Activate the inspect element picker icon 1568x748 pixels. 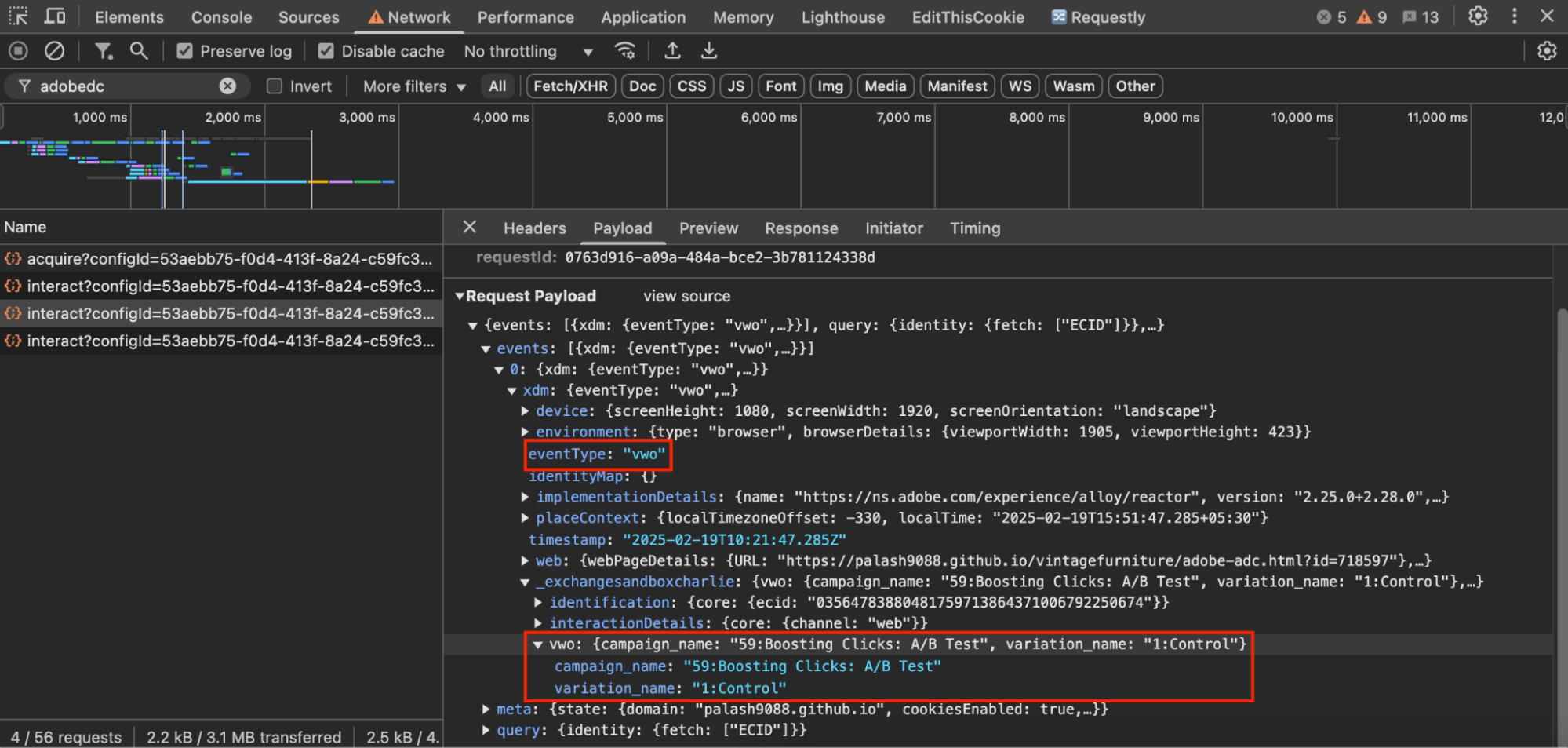(x=18, y=16)
